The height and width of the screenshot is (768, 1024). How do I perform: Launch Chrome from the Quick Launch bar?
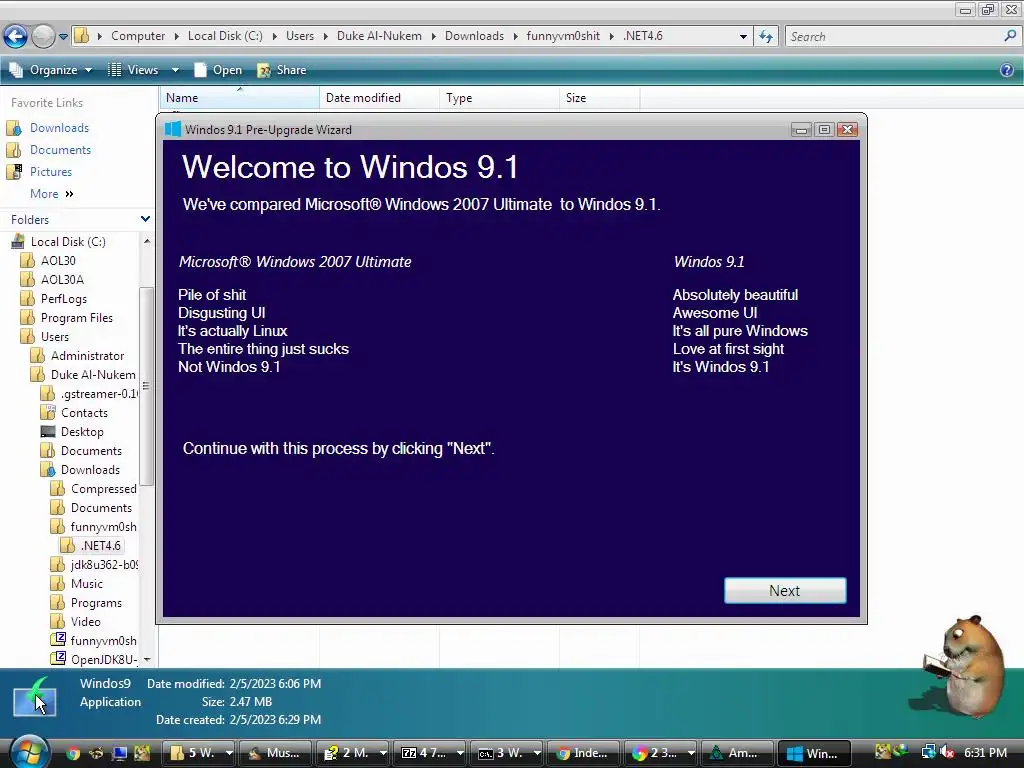pyautogui.click(x=72, y=753)
